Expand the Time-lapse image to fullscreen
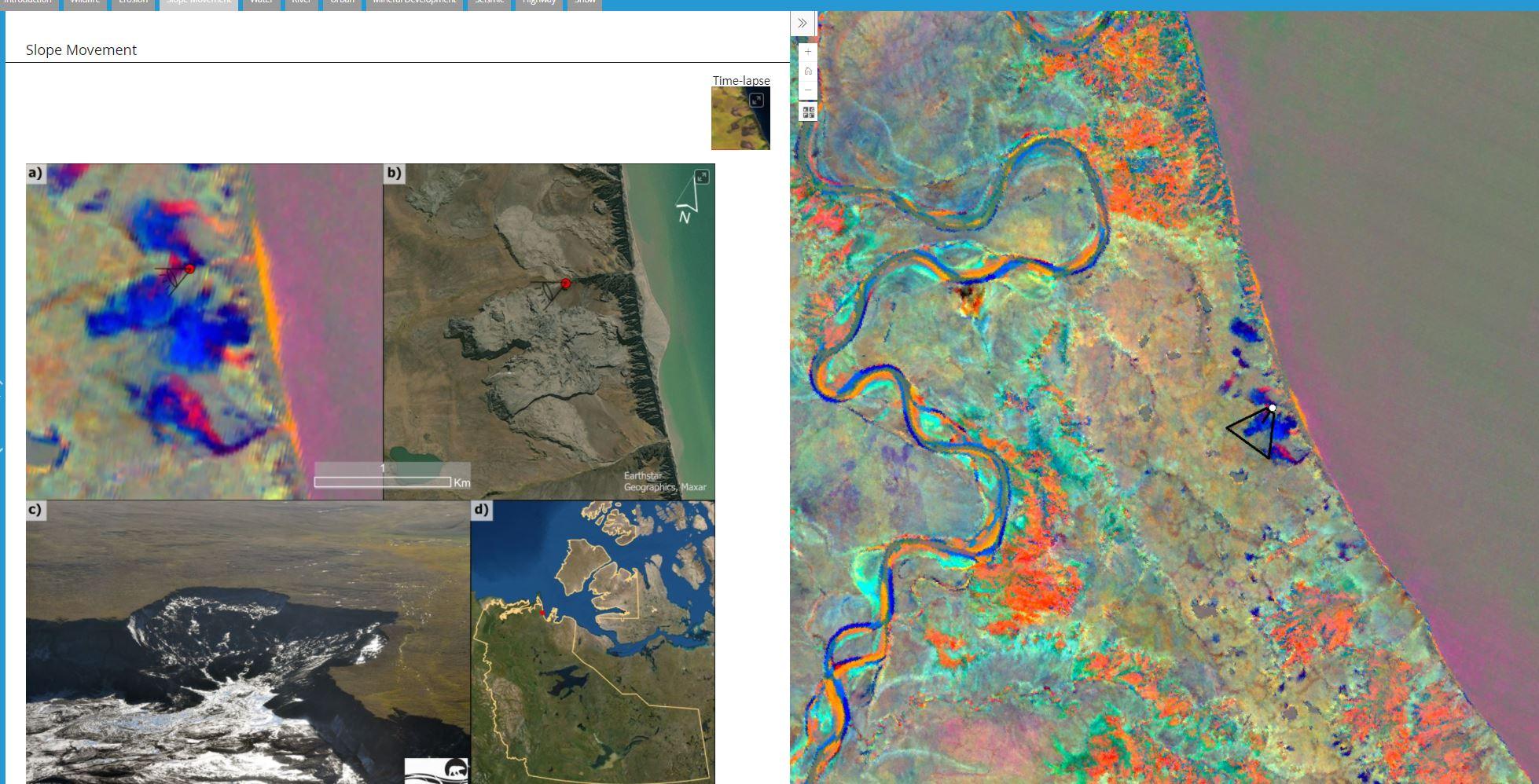1539x784 pixels. [756, 100]
